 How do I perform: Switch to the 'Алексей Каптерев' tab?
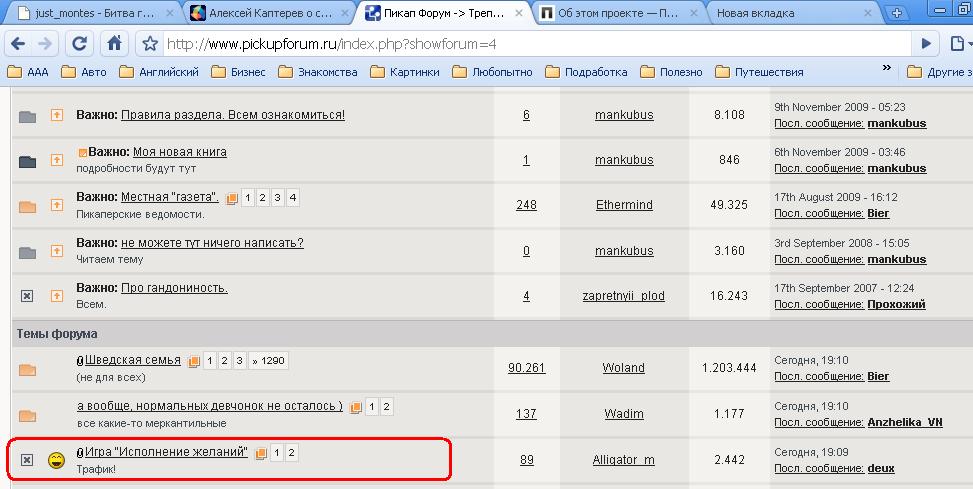point(270,13)
